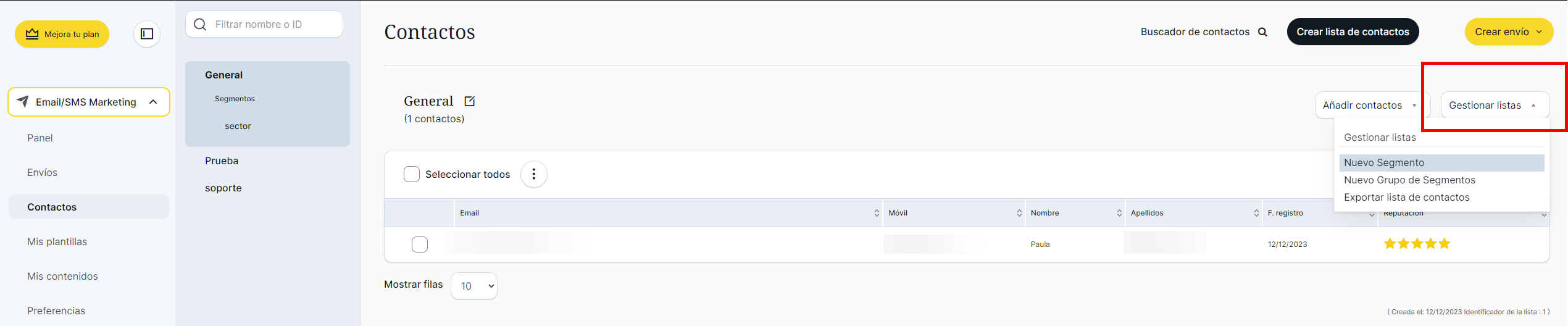Click Crear lista de contactos button

tap(1353, 32)
